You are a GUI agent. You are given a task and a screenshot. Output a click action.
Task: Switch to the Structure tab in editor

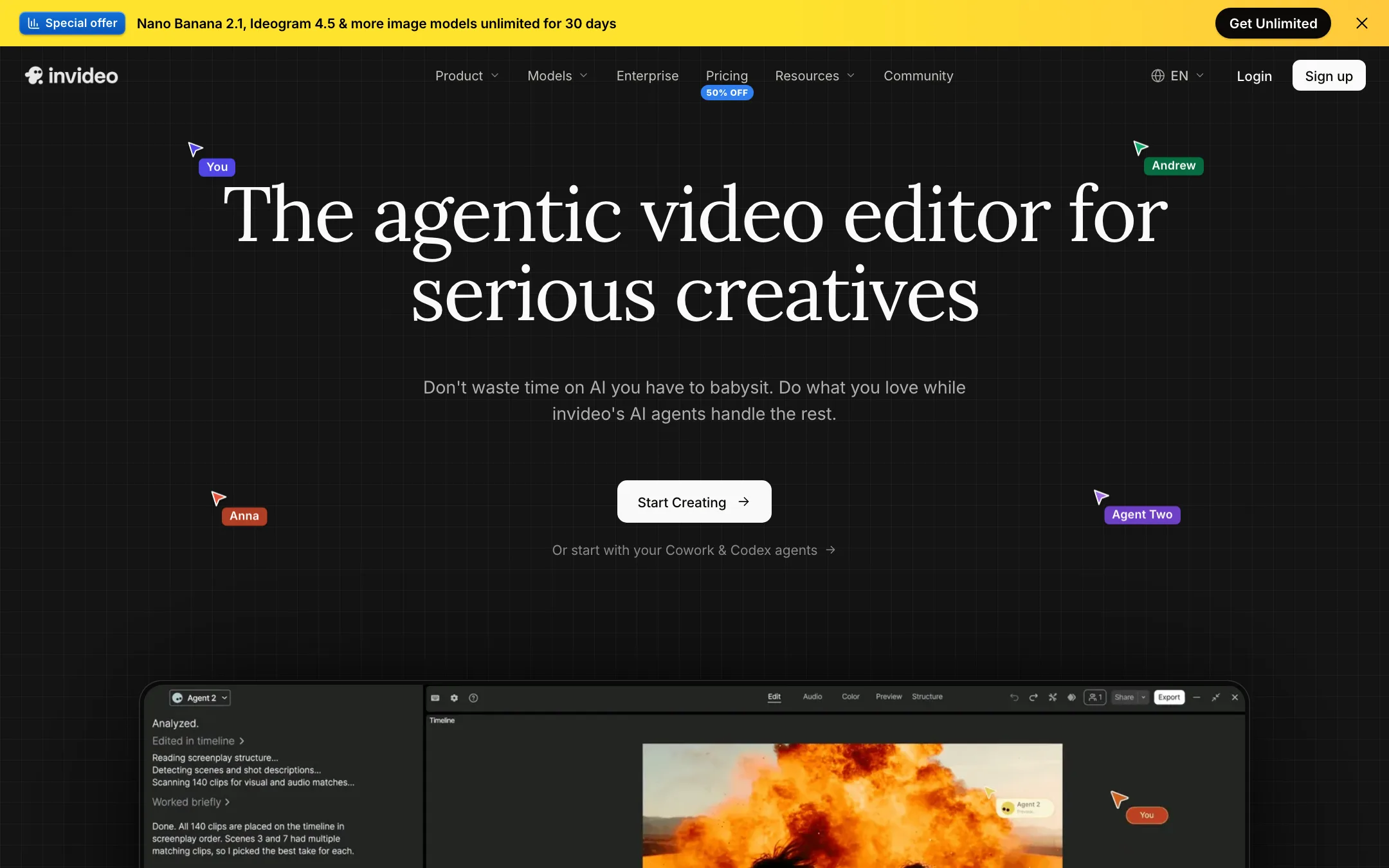coord(927,696)
